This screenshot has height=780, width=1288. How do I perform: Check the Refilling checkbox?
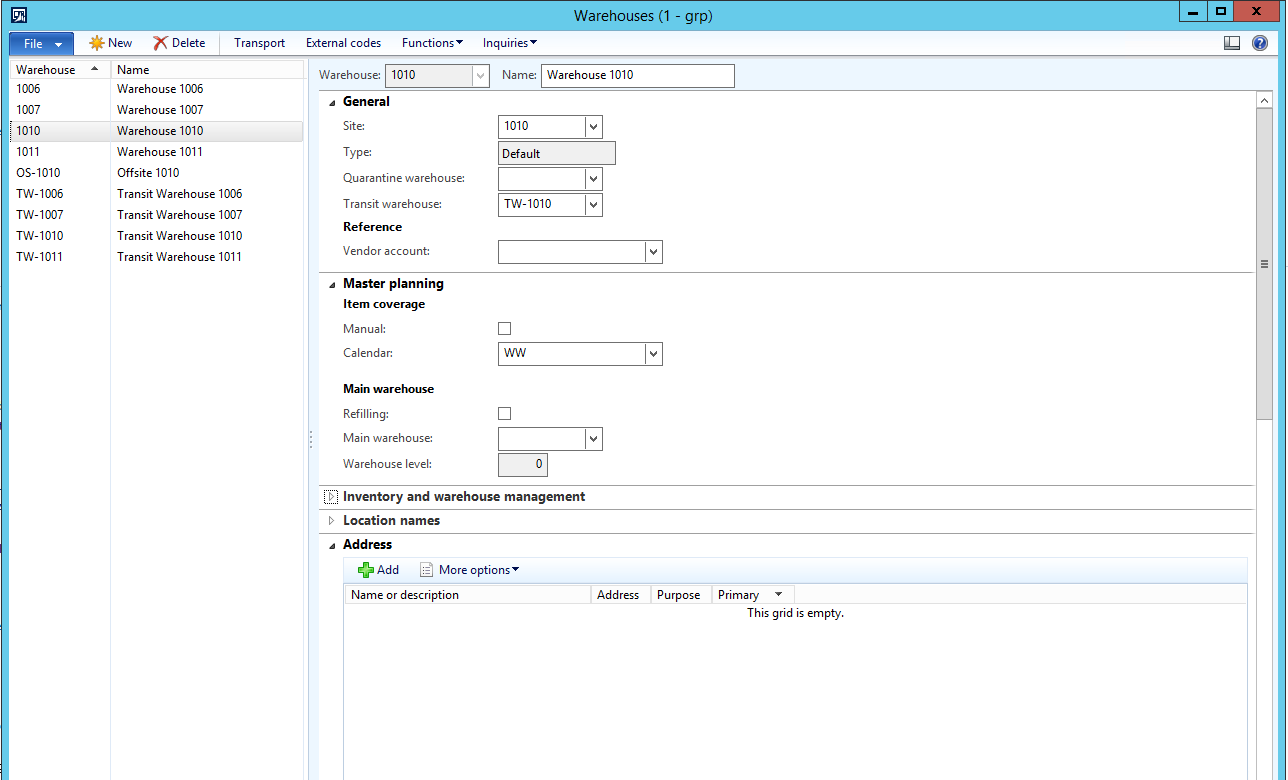tap(504, 413)
